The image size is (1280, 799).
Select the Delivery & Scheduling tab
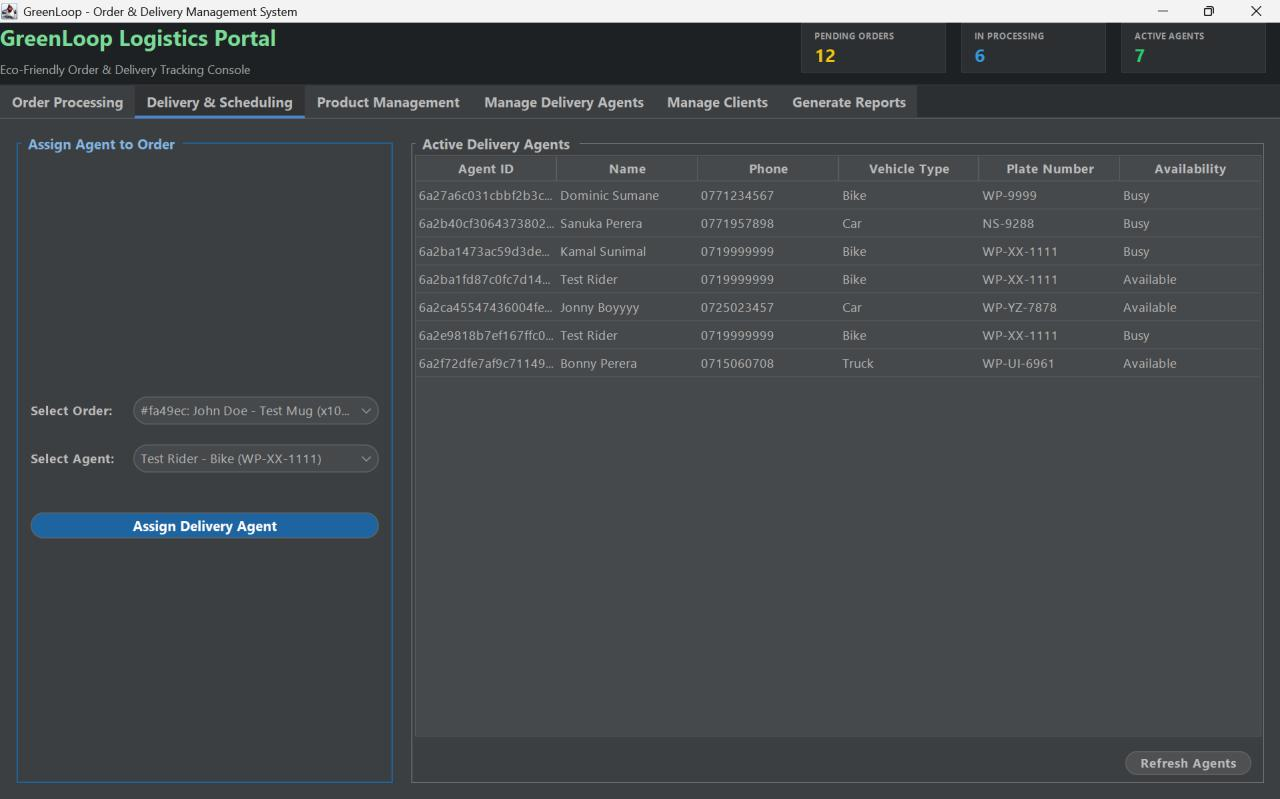click(219, 102)
